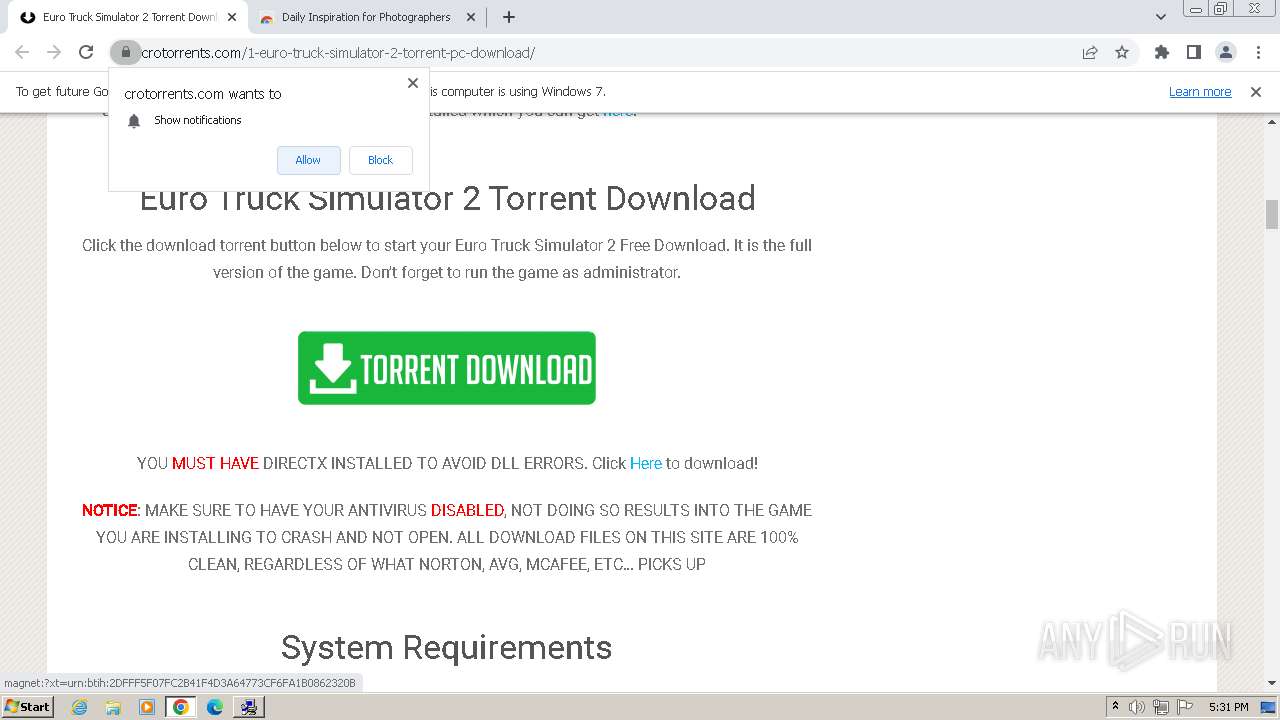Screen dimensions: 1280x720
Task: Open Action Center flag icon
Action: [x=1184, y=707]
